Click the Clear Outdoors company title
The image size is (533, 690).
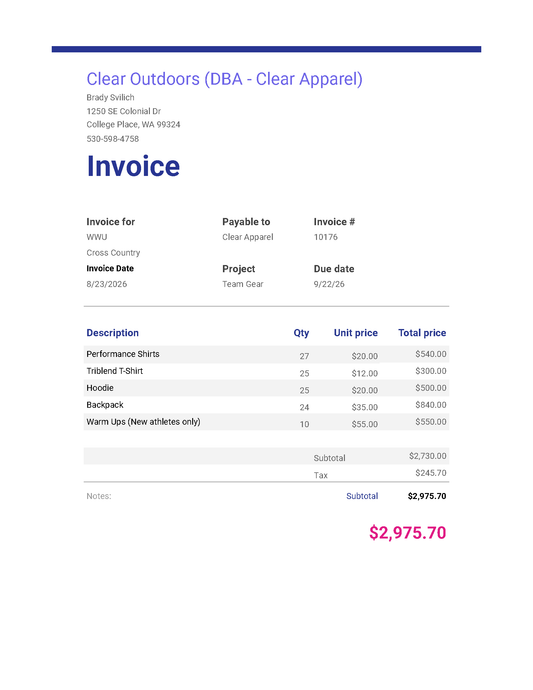click(224, 80)
